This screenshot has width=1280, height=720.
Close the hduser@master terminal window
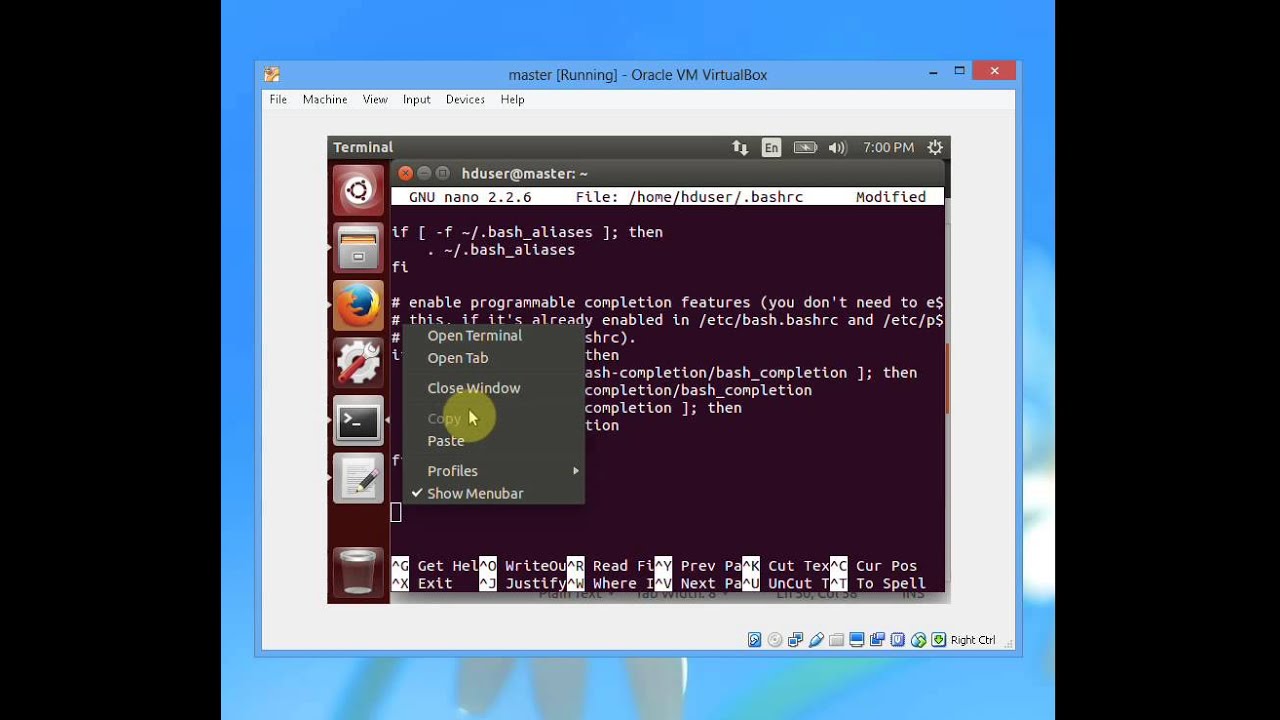click(x=406, y=173)
